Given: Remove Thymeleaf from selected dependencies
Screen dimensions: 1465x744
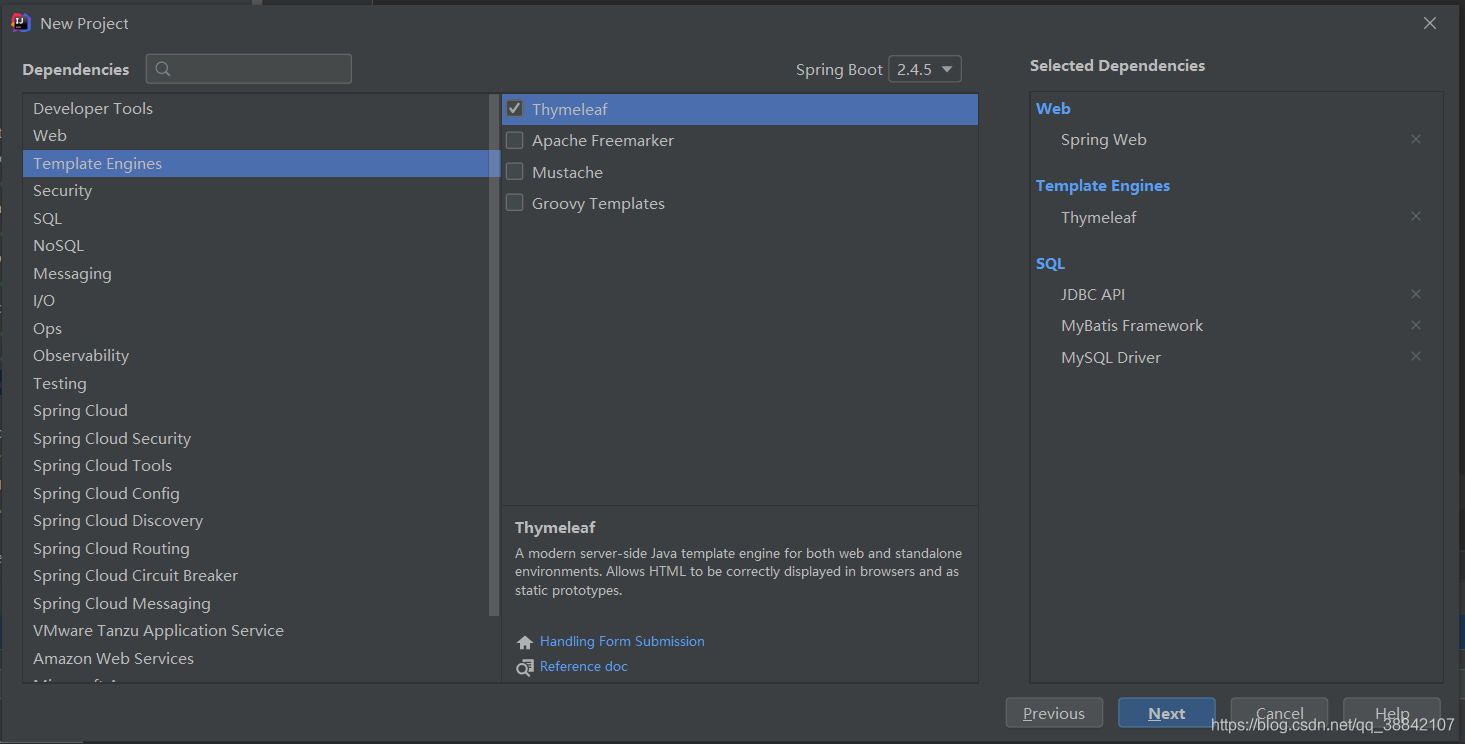Looking at the screenshot, I should click(1416, 216).
